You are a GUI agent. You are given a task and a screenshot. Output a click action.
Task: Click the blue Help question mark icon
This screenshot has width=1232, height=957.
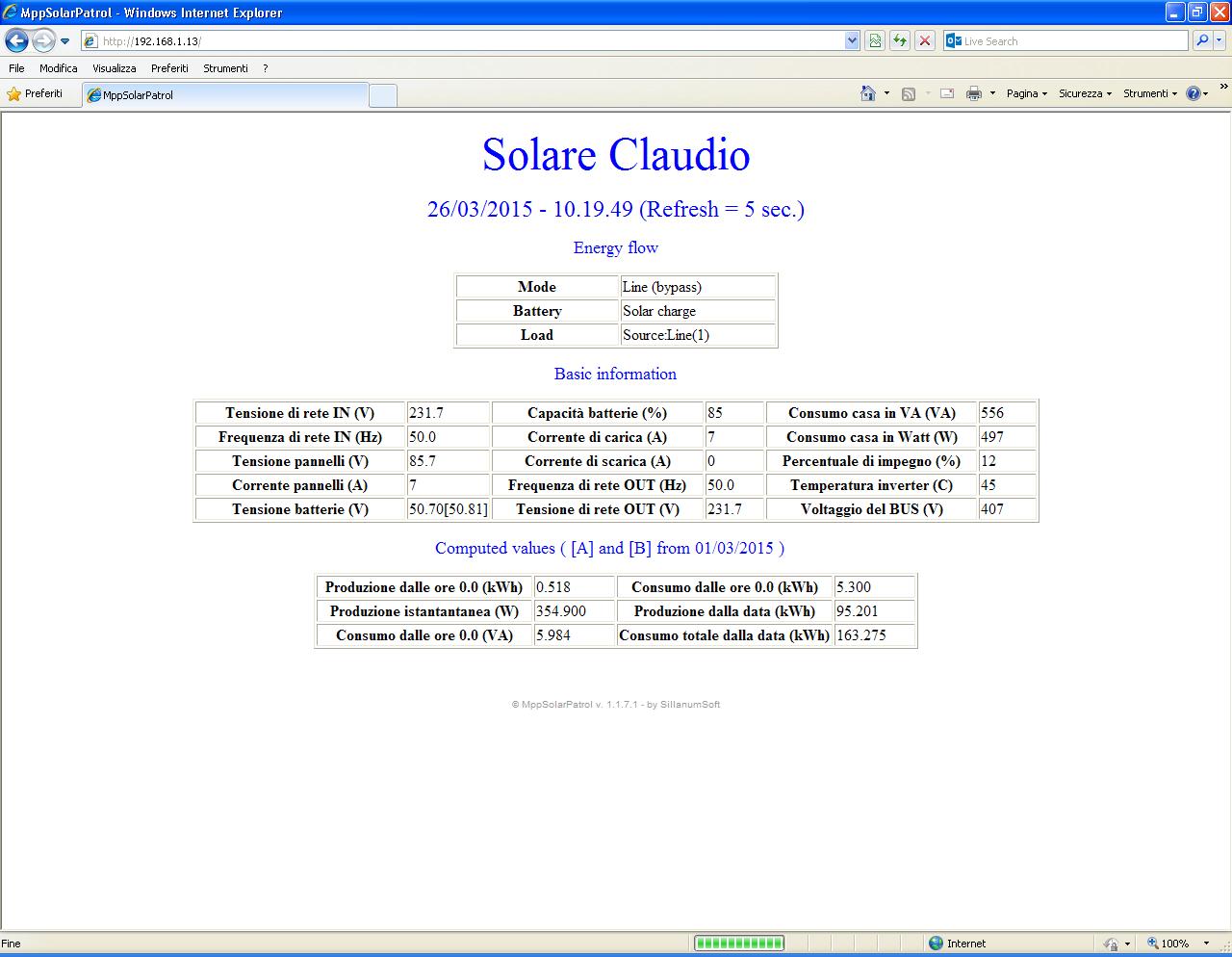tap(1193, 93)
